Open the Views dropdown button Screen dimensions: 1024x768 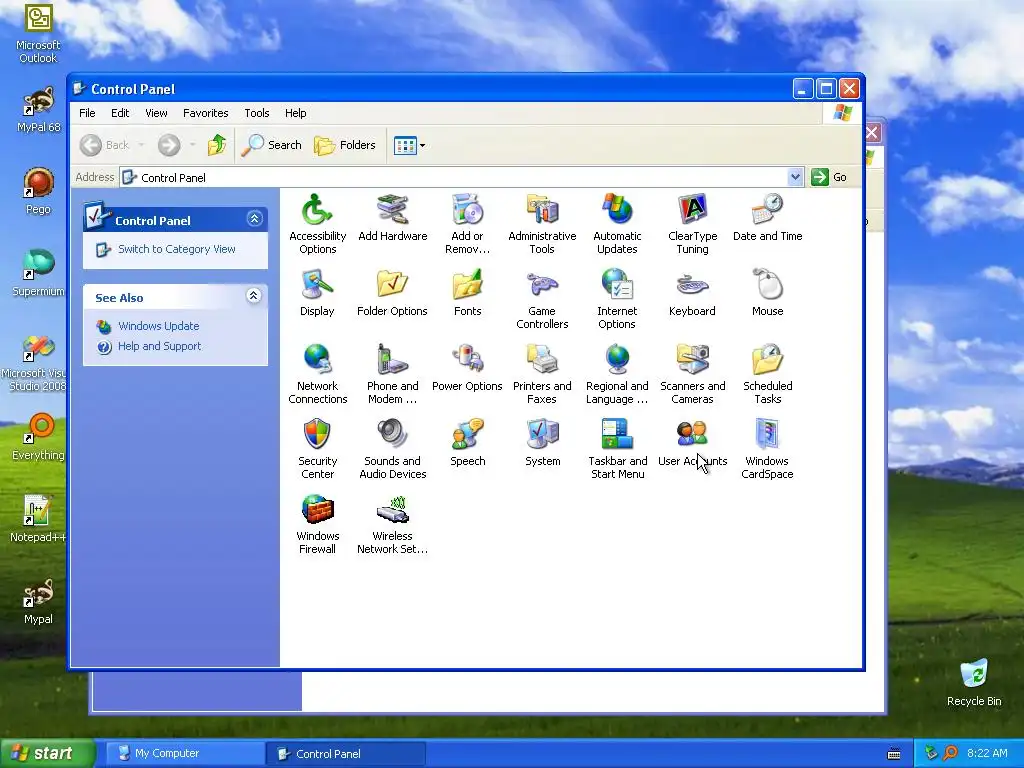[x=409, y=145]
